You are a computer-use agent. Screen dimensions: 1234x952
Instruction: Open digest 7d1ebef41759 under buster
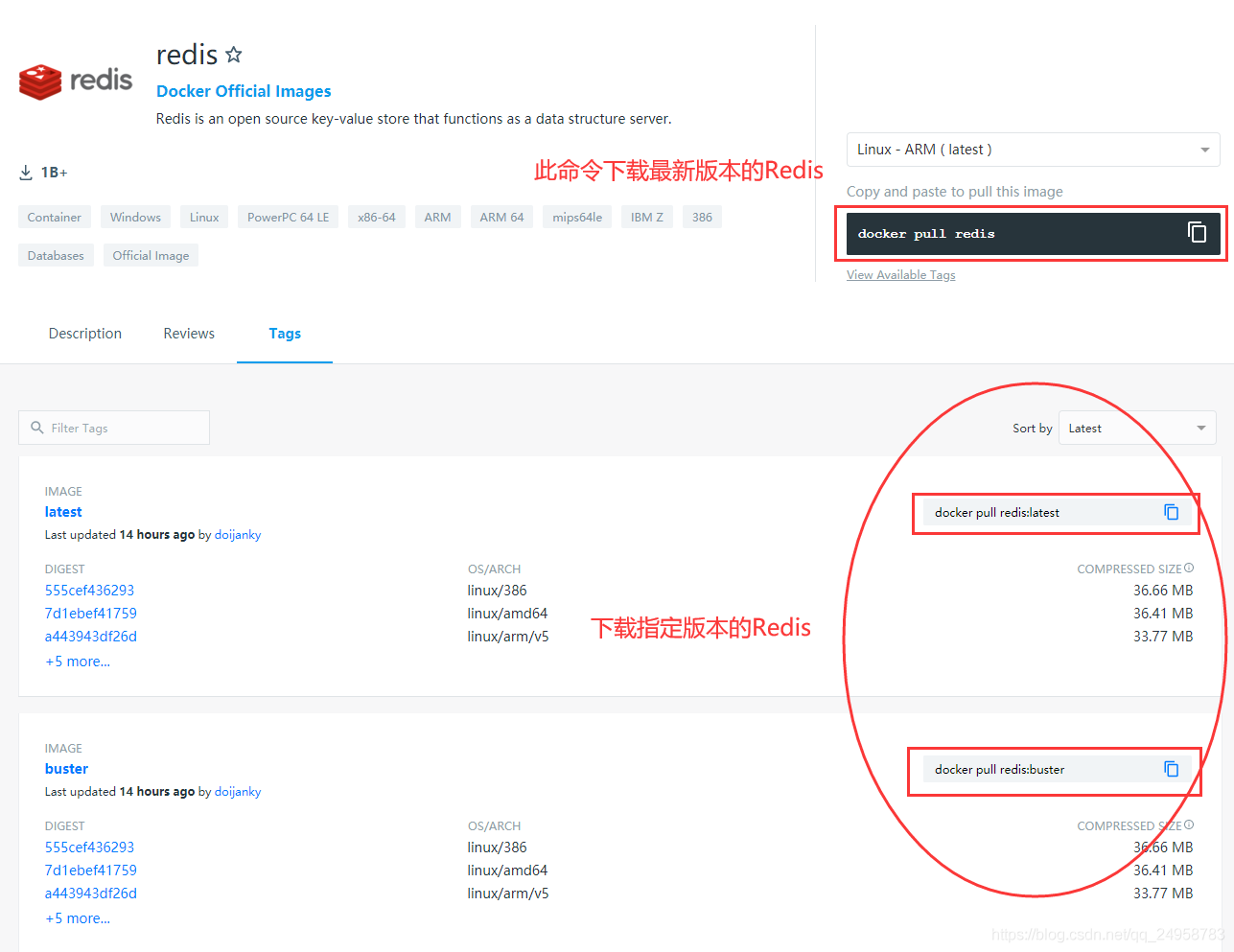[90, 871]
